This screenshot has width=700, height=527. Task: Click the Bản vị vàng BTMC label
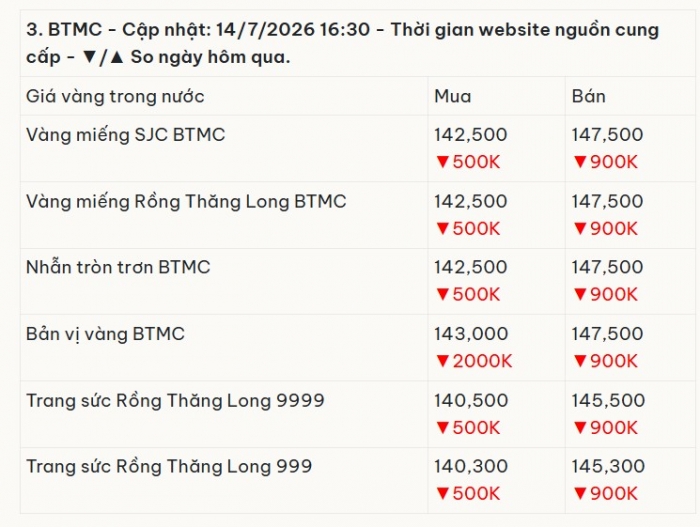105,335
